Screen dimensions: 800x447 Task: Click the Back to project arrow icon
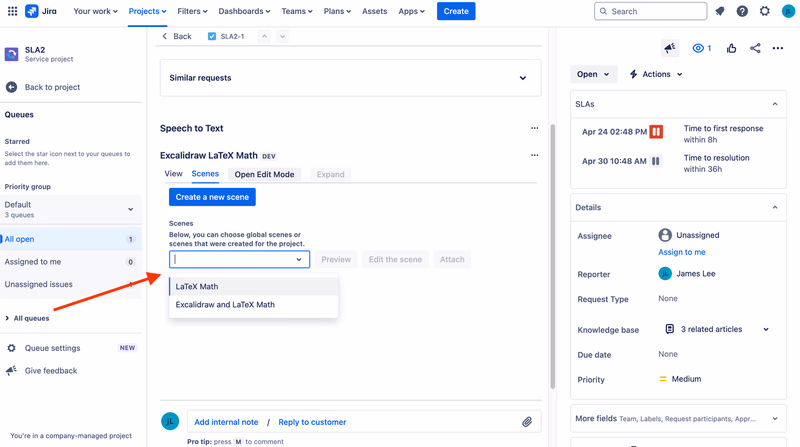(11, 87)
